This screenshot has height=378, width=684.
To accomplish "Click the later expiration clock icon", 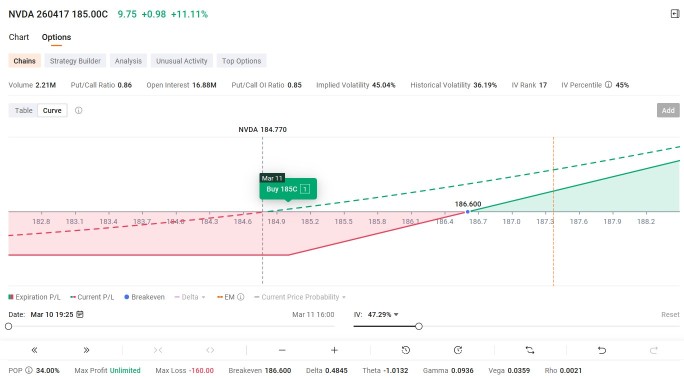I will tap(458, 350).
